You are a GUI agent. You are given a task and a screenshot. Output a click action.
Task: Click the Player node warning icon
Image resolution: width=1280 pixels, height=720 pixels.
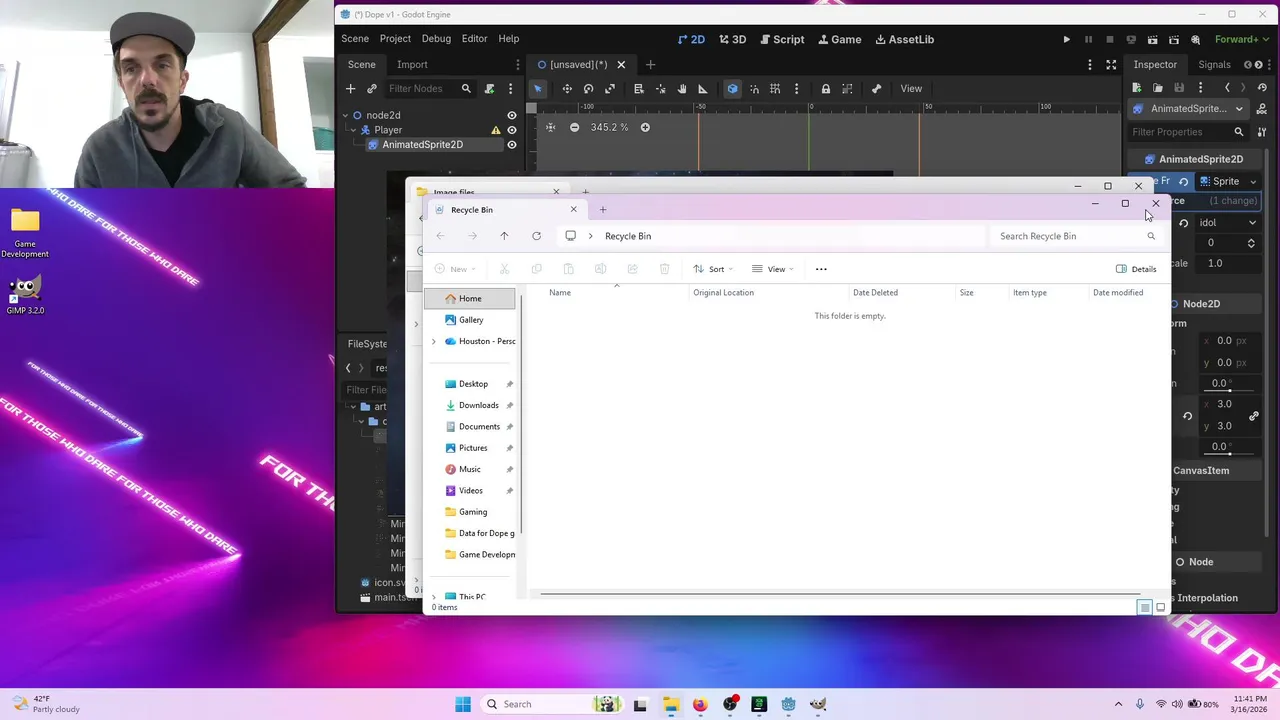(495, 130)
